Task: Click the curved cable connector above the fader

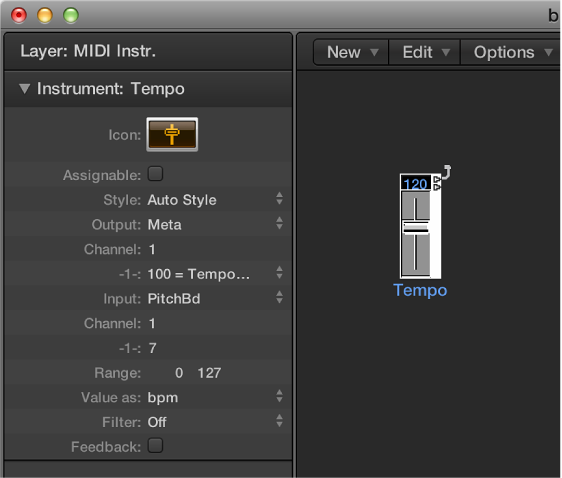Action: tap(446, 172)
